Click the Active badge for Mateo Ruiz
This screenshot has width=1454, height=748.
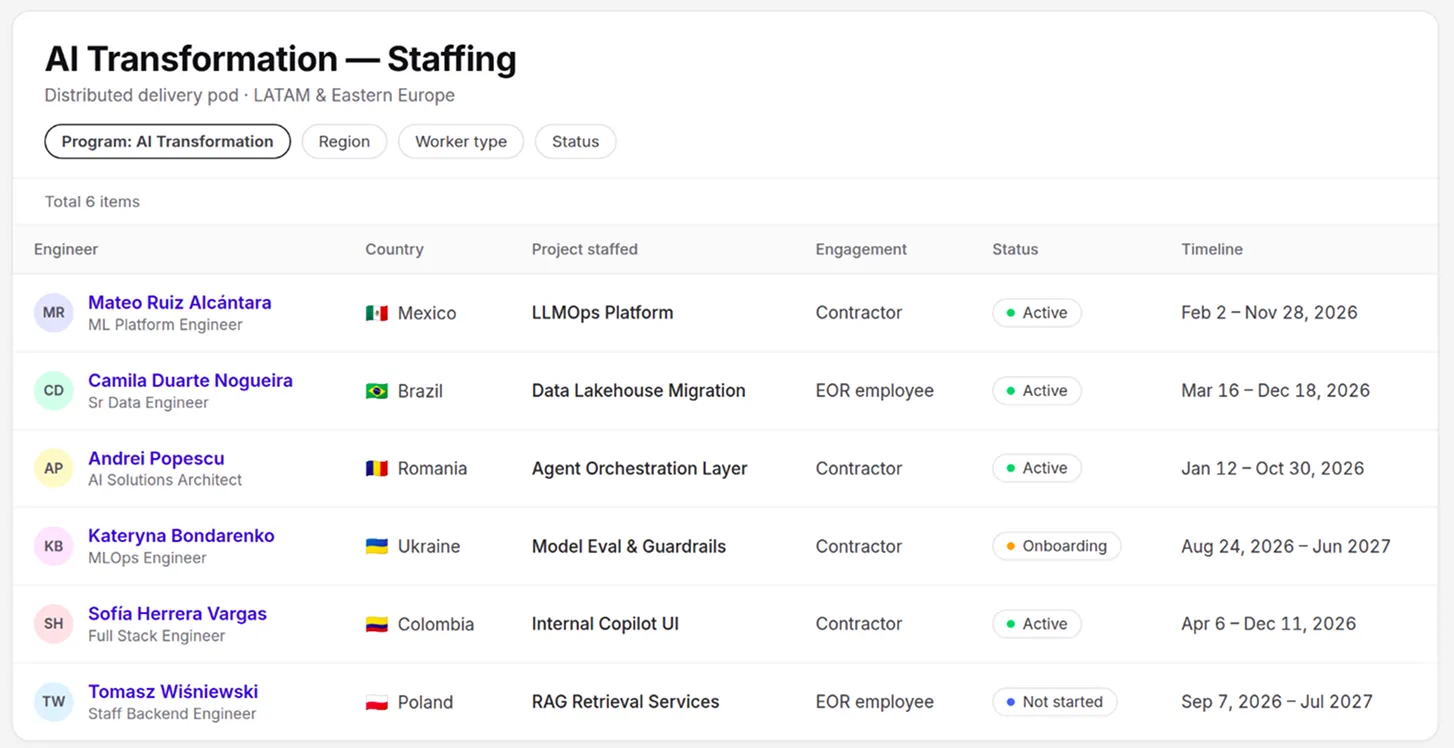pos(1036,313)
